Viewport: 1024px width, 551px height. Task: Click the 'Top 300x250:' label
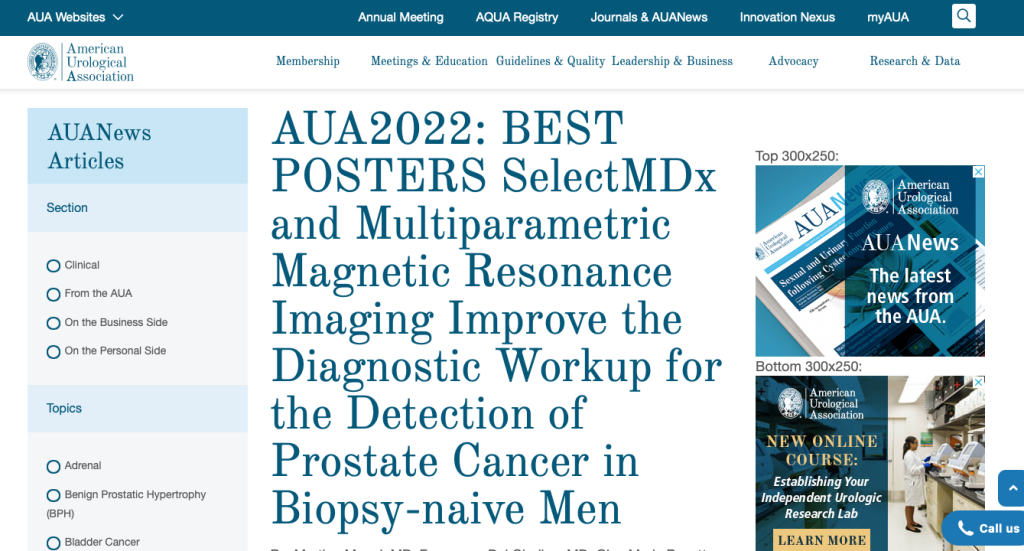coord(797,156)
